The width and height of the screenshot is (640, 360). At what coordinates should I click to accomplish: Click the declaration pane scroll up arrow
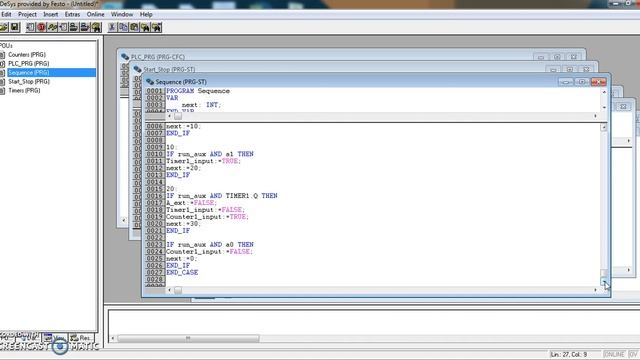pos(604,92)
